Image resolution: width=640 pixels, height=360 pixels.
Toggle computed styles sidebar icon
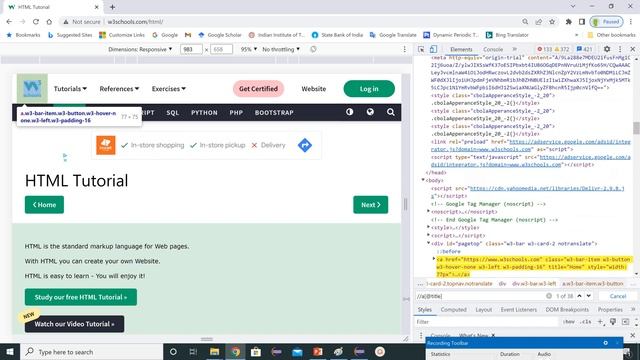tap(625, 322)
